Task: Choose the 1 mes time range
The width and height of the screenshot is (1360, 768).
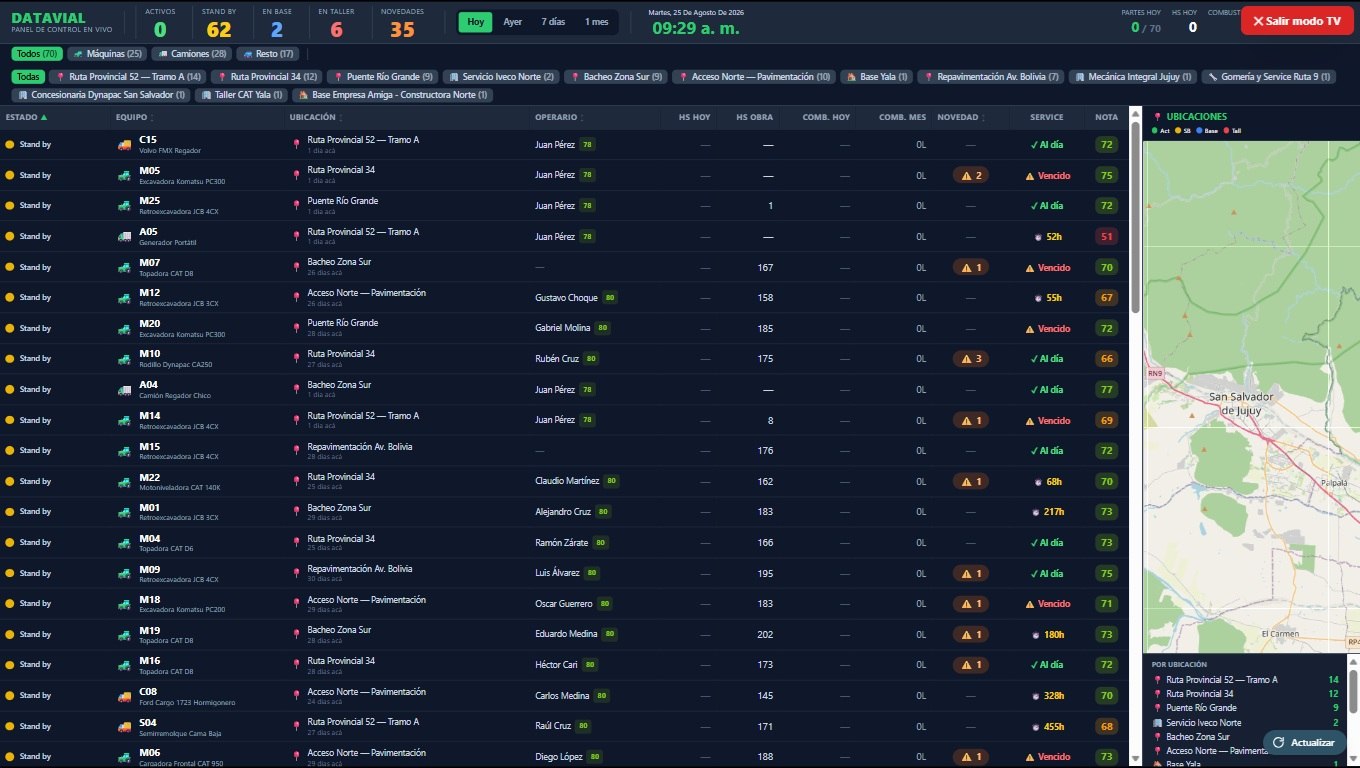Action: (596, 22)
